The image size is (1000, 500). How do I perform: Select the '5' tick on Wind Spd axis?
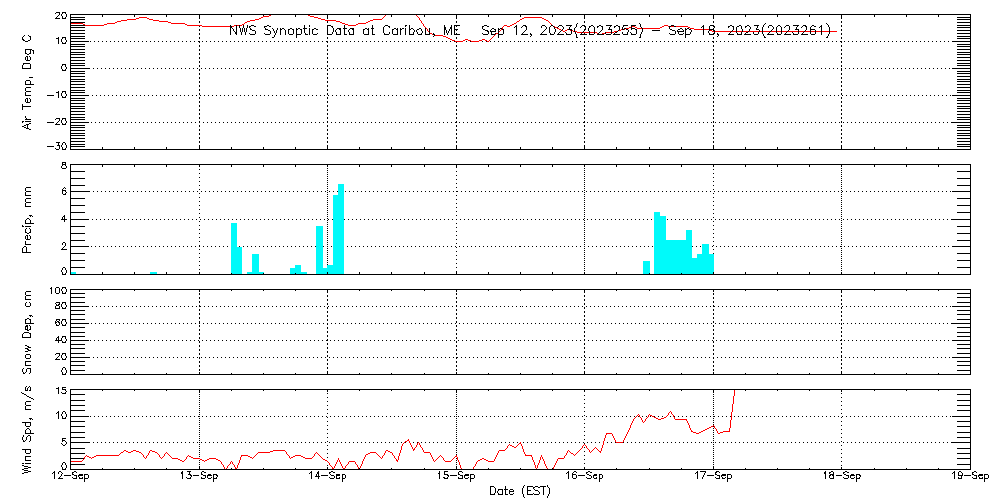click(x=62, y=442)
